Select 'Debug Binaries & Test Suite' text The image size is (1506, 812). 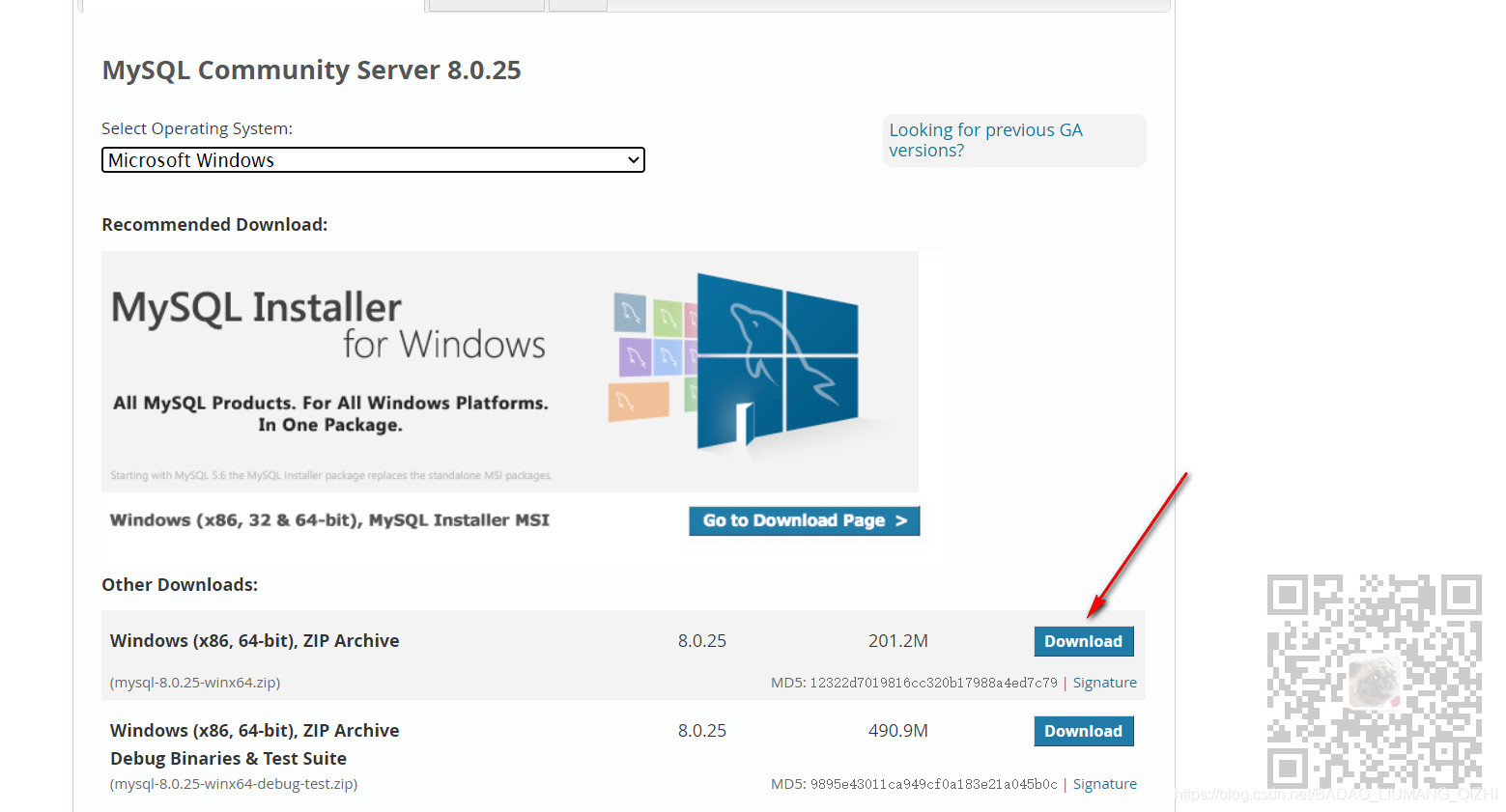(x=228, y=759)
